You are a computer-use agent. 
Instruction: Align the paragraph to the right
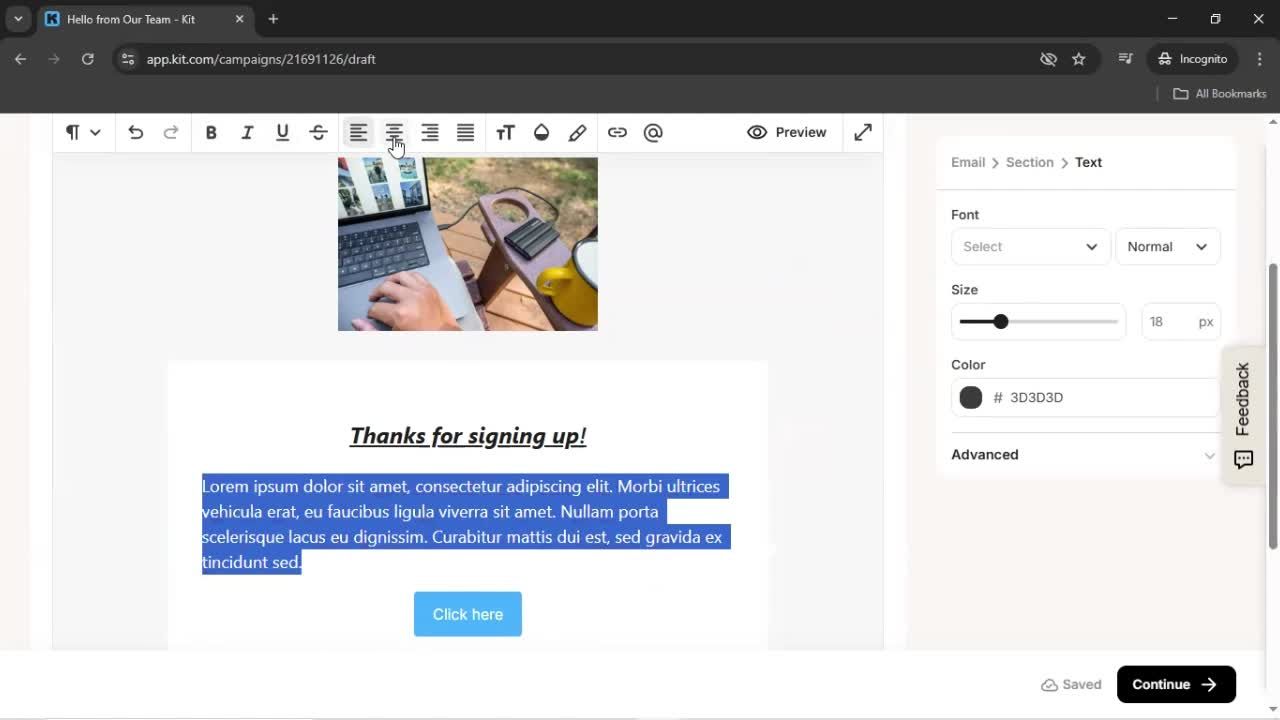click(429, 132)
